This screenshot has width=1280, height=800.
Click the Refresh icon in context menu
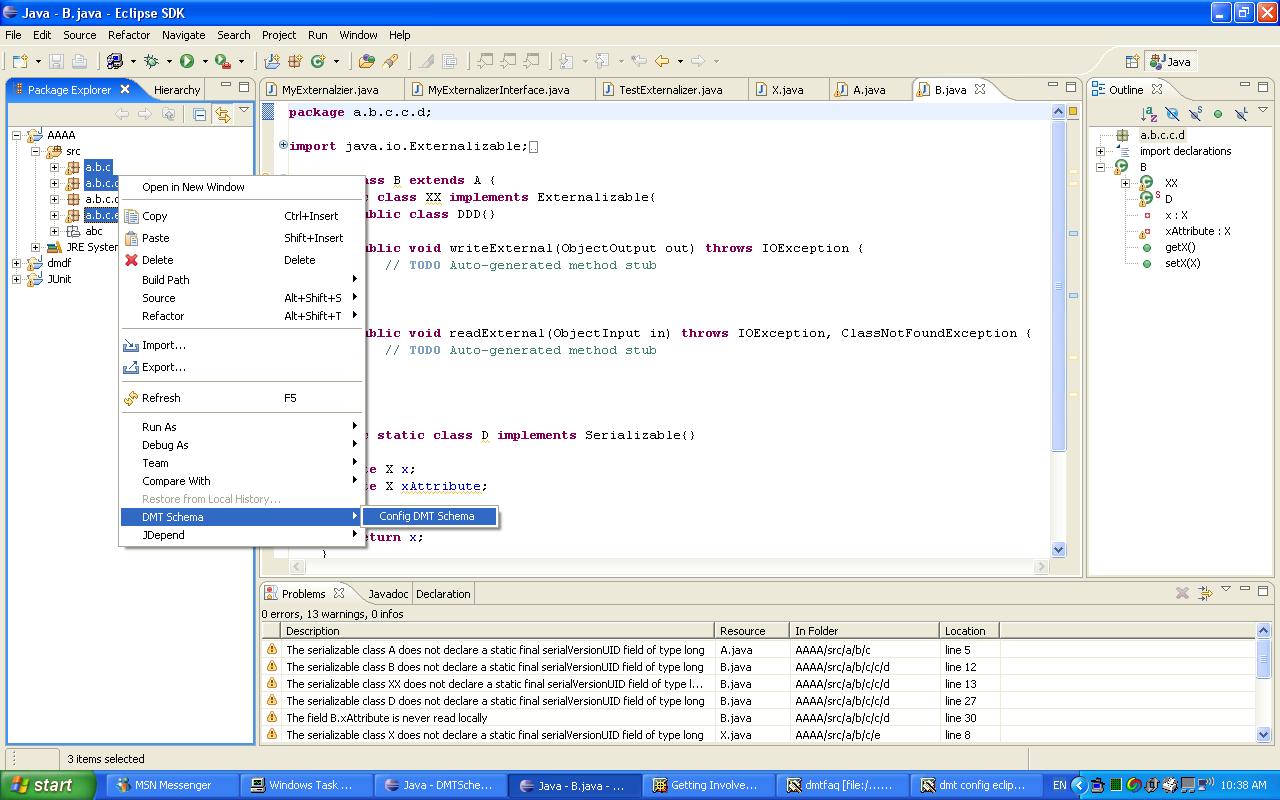tap(131, 398)
